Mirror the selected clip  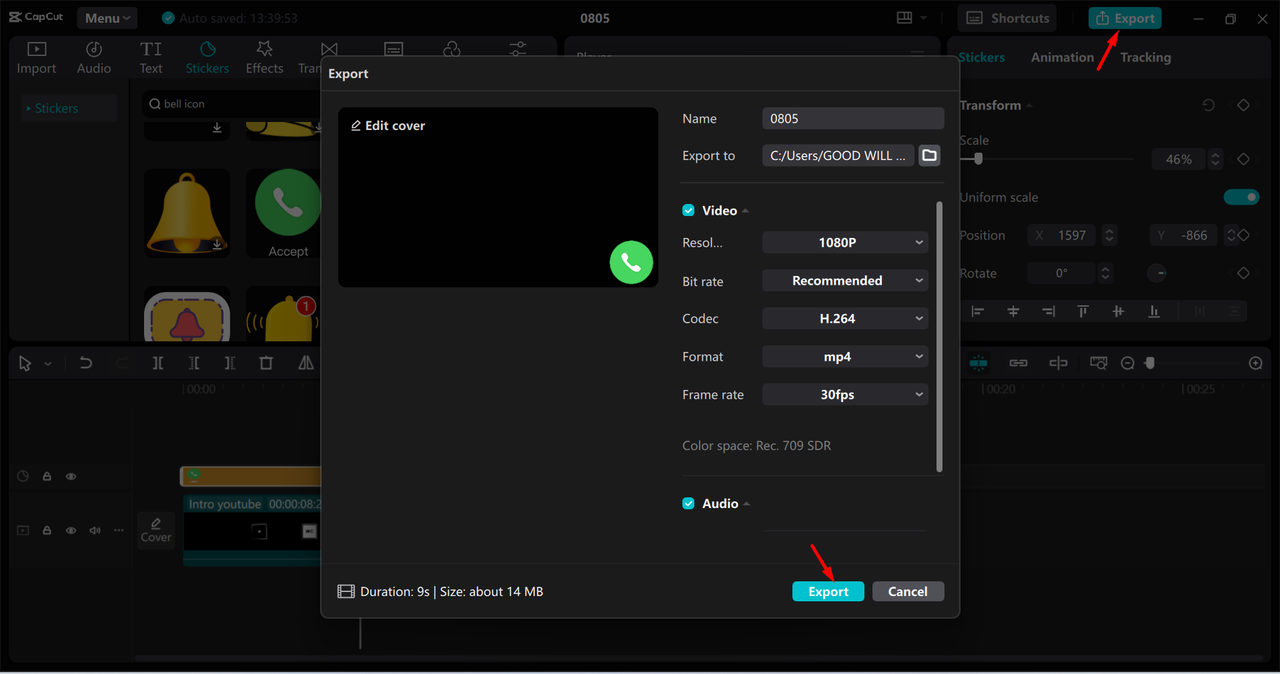[x=306, y=363]
